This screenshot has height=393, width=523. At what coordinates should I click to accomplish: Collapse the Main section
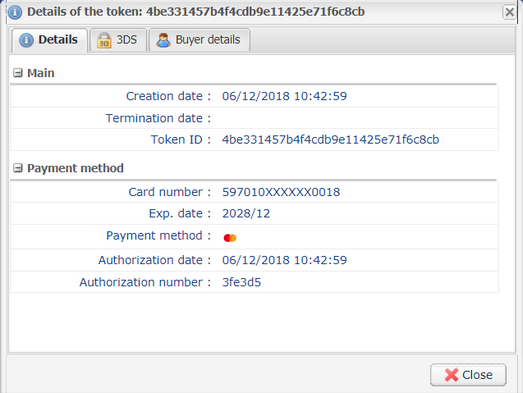click(x=18, y=73)
